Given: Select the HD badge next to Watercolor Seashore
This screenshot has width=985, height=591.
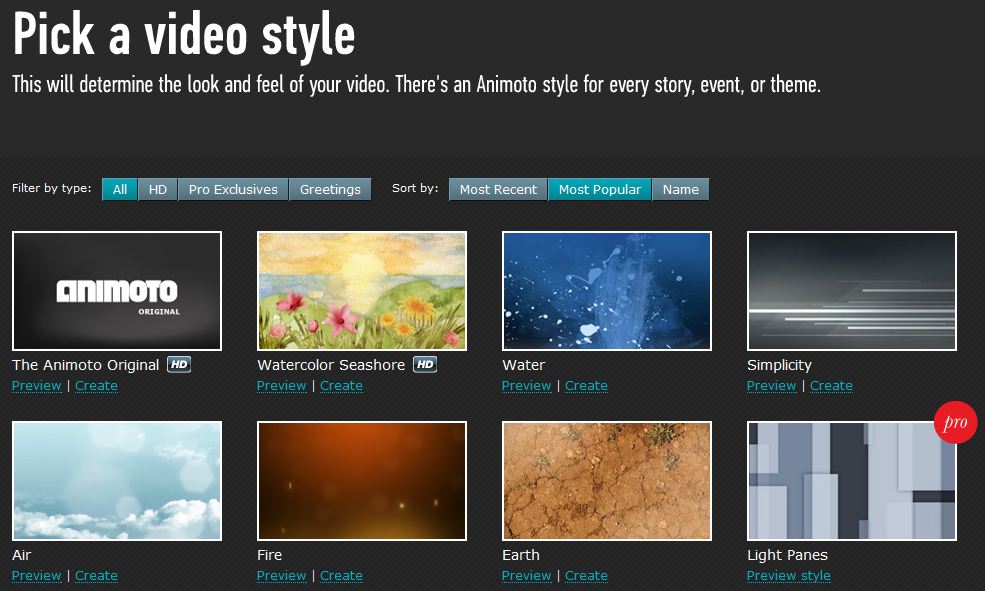Looking at the screenshot, I should click(x=425, y=364).
